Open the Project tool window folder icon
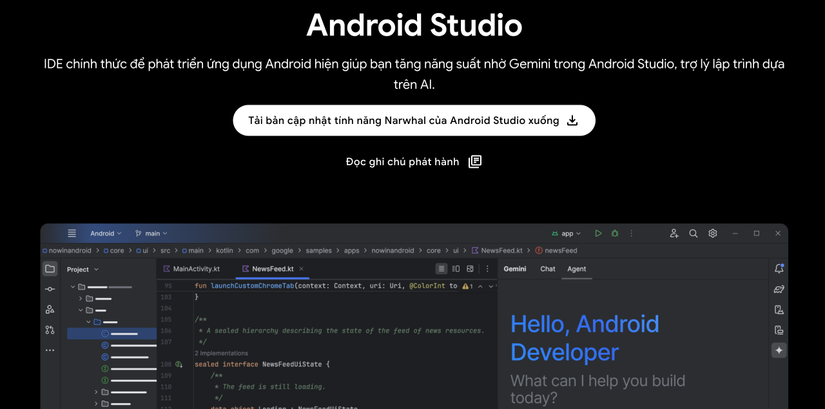Screen dimensions: 825x409 [49, 269]
